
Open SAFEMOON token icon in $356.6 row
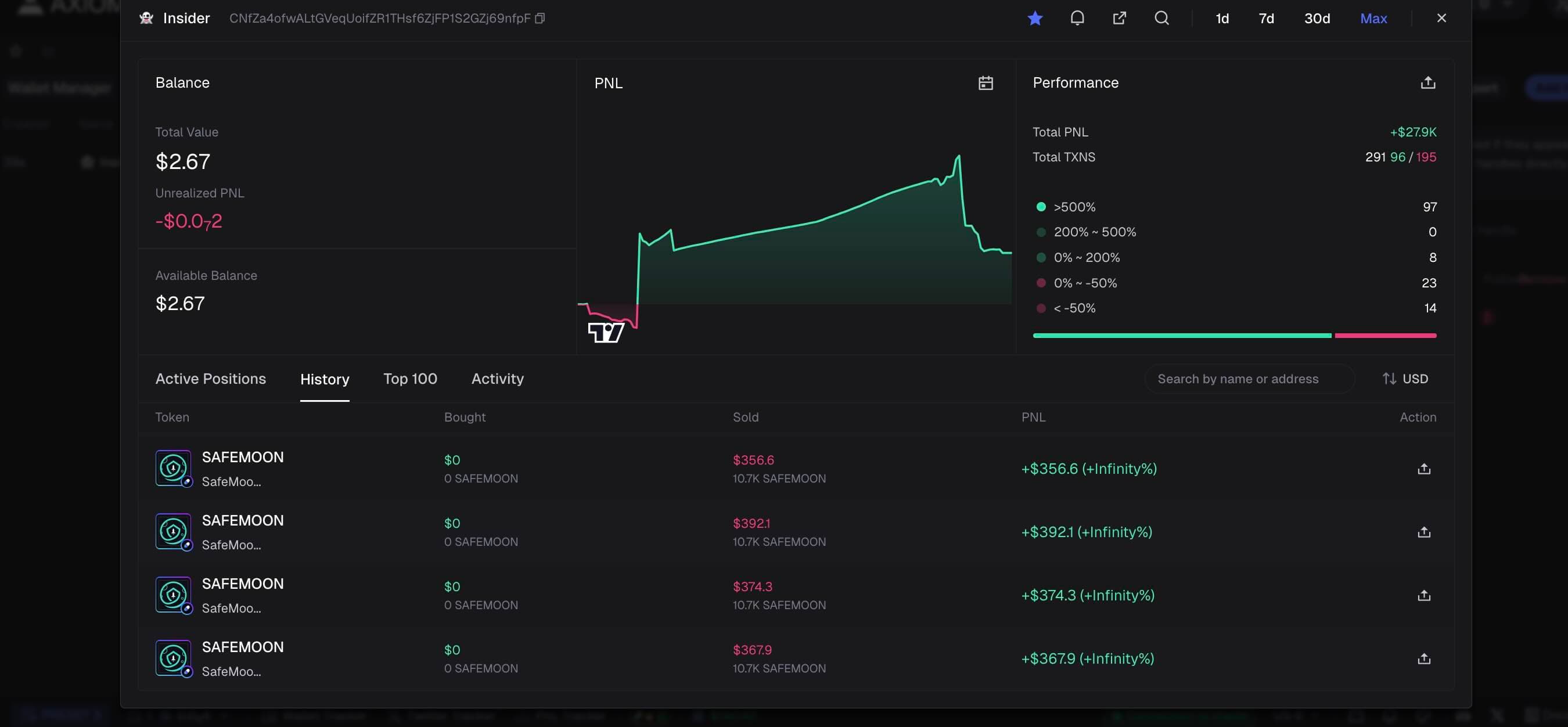(174, 468)
